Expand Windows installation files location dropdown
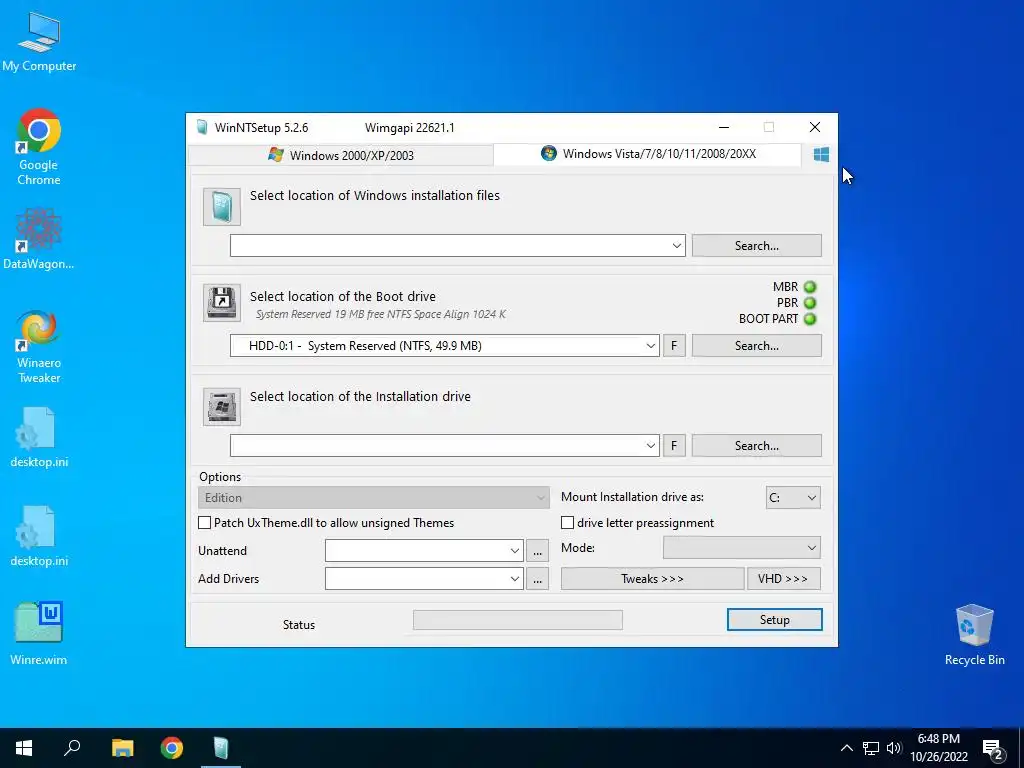This screenshot has width=1024, height=768. [677, 246]
